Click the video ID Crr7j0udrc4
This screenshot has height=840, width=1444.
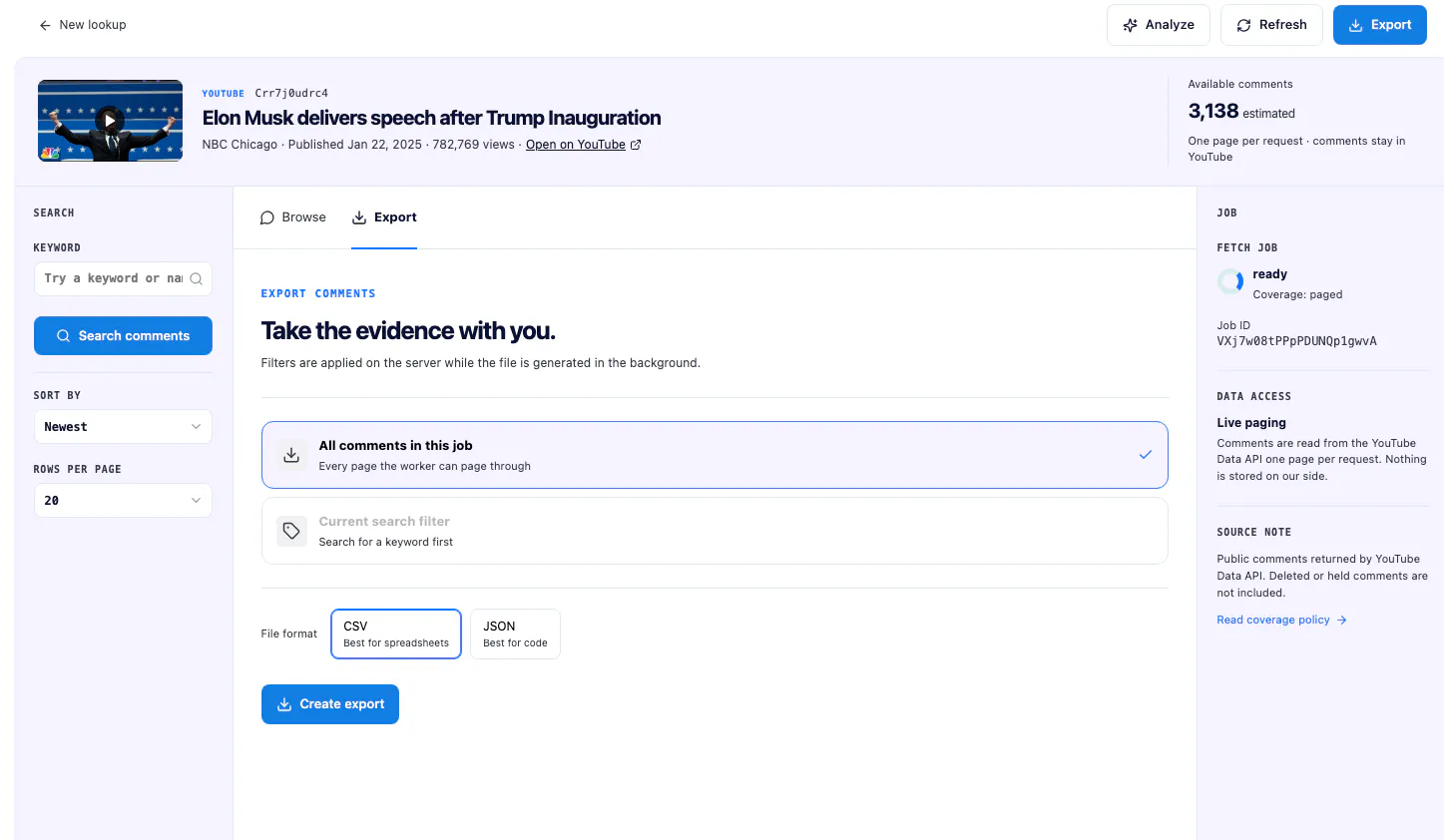tap(291, 94)
